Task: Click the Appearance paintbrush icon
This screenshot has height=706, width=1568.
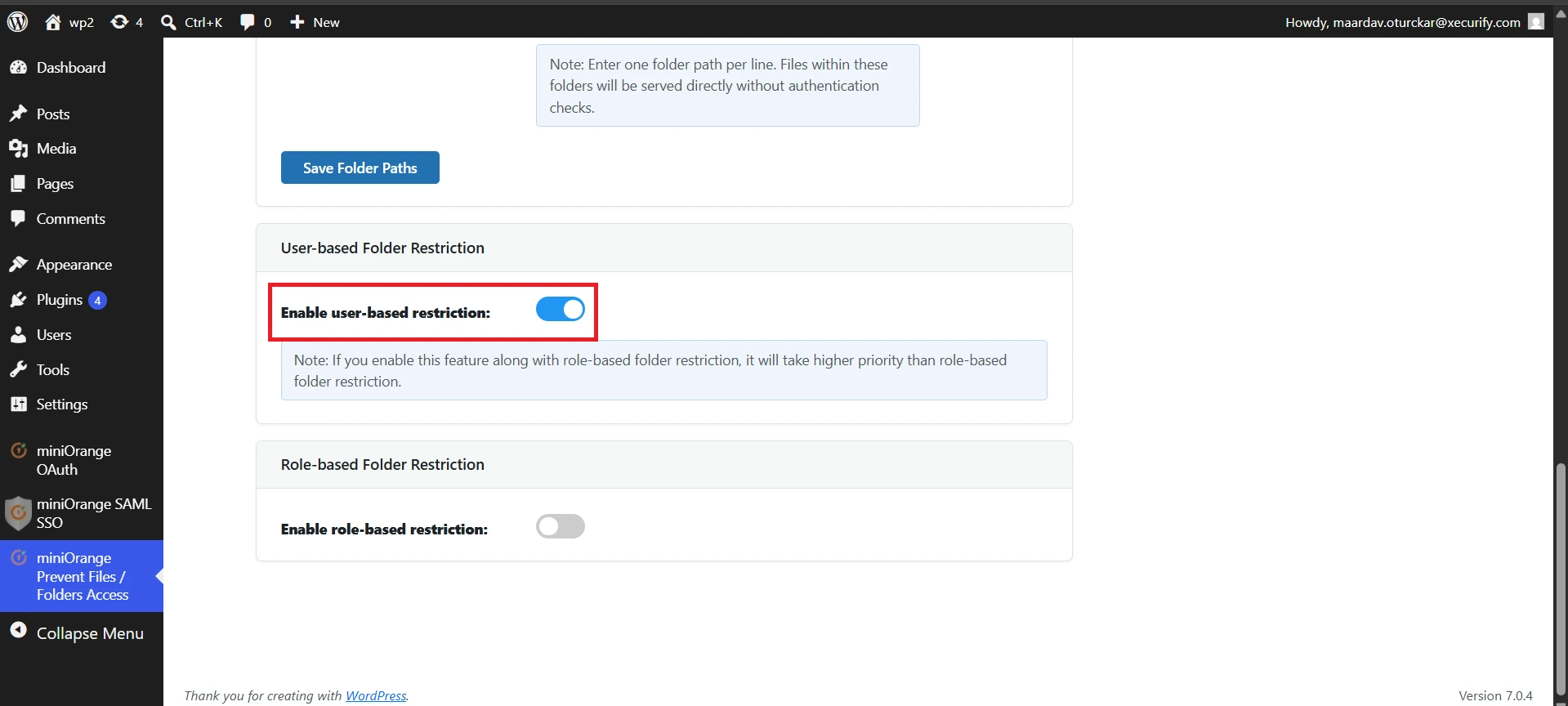Action: pyautogui.click(x=19, y=264)
